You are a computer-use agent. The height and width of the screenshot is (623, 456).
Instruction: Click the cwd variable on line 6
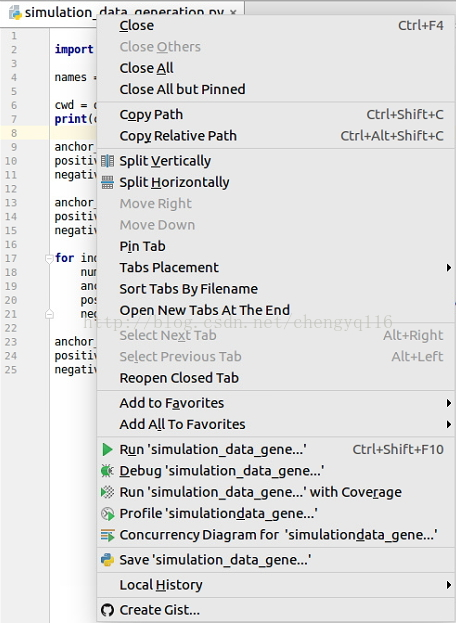tap(64, 105)
